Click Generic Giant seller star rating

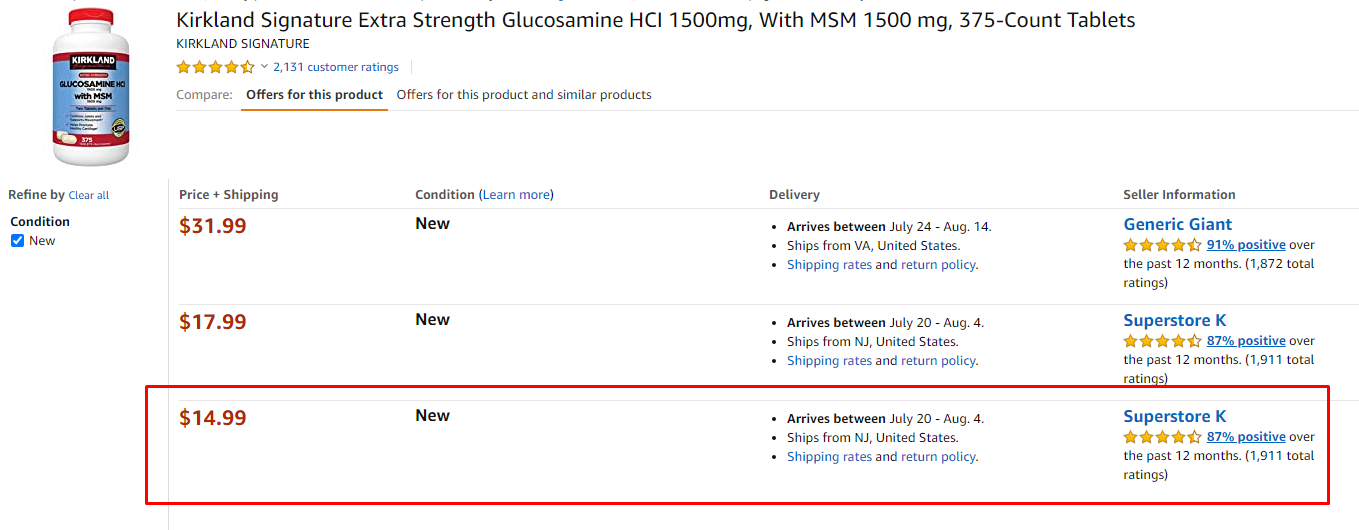1162,245
